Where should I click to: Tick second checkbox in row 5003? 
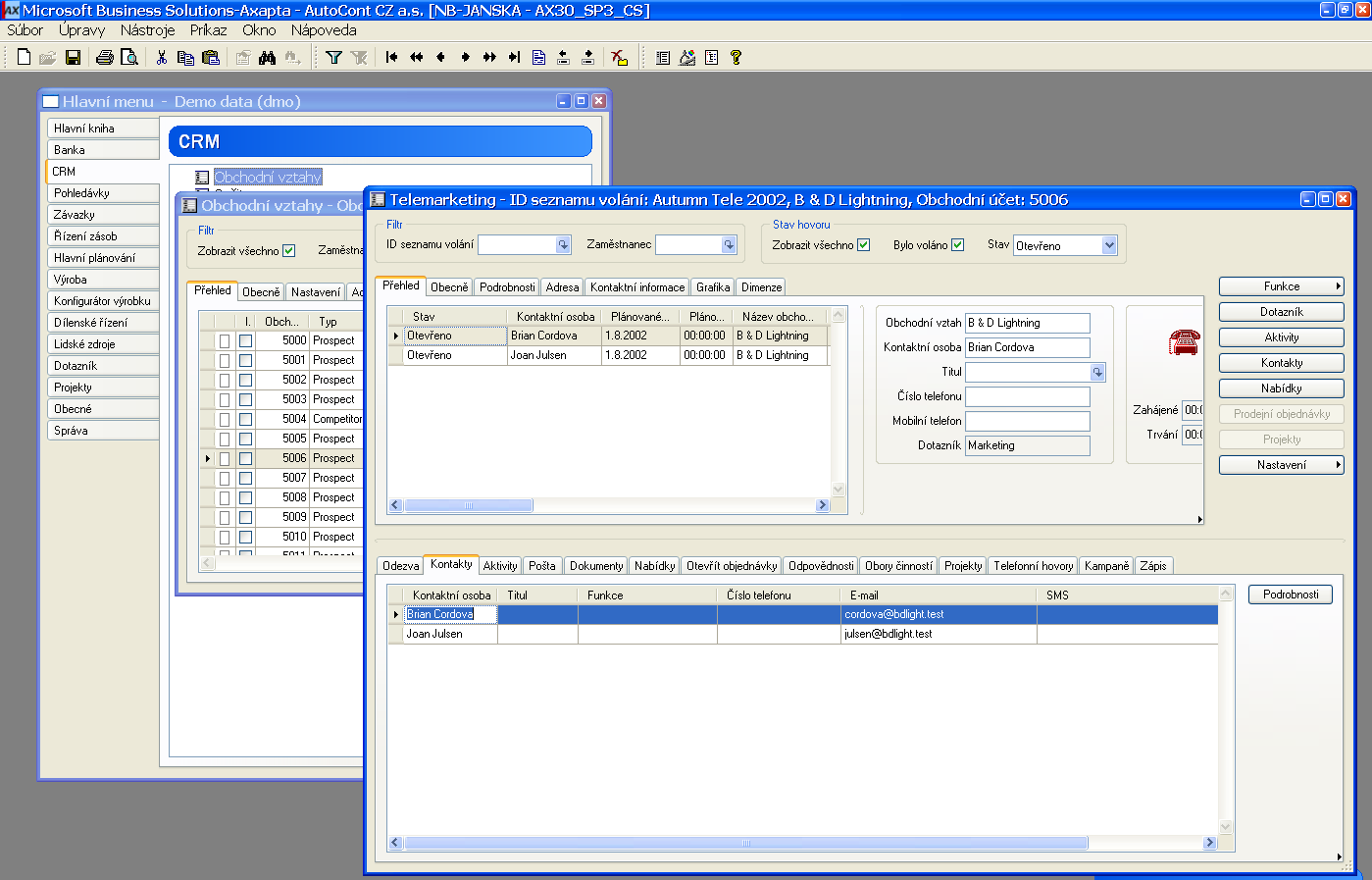point(245,399)
